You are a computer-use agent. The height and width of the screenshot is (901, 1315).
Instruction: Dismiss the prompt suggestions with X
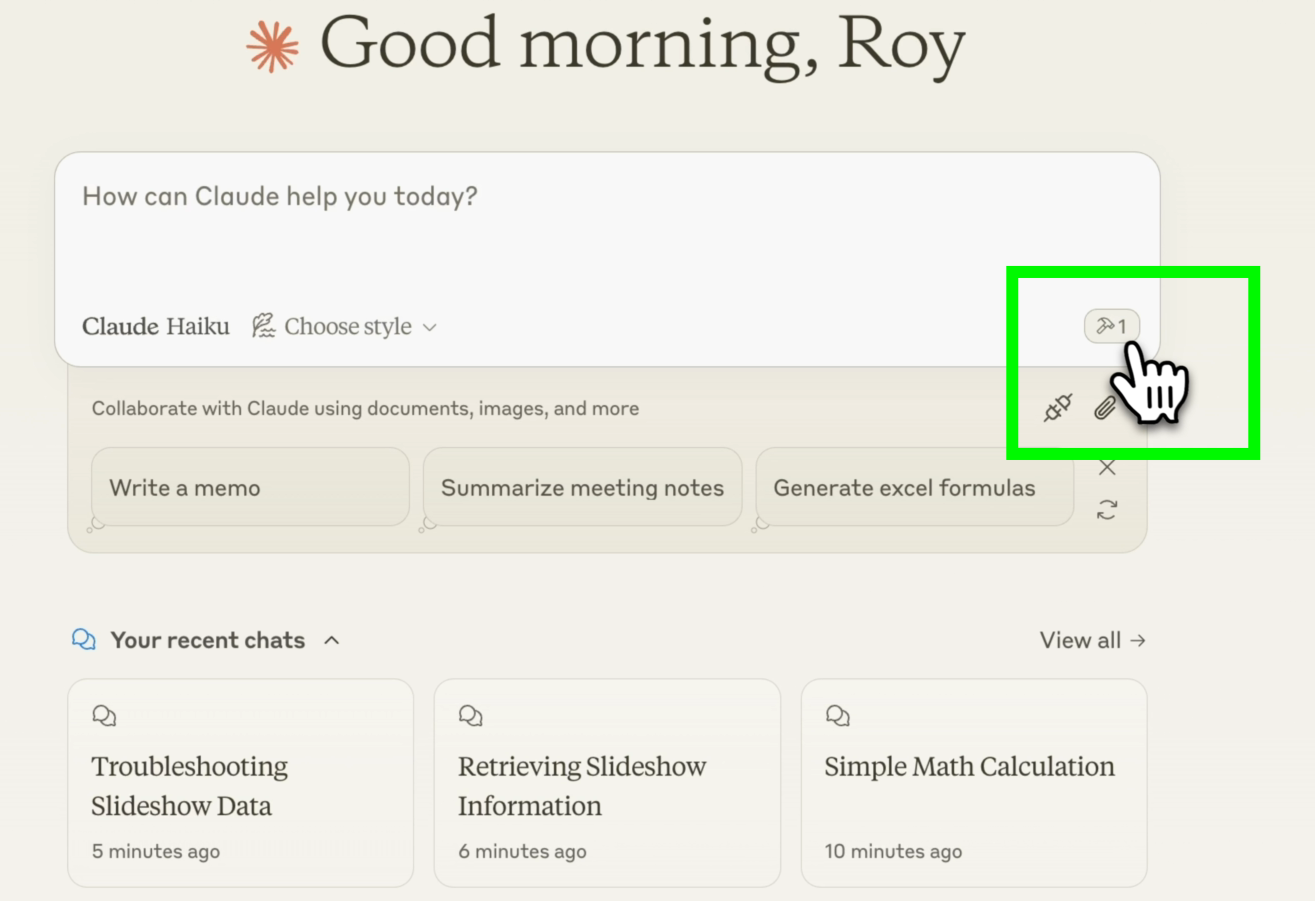[1106, 467]
